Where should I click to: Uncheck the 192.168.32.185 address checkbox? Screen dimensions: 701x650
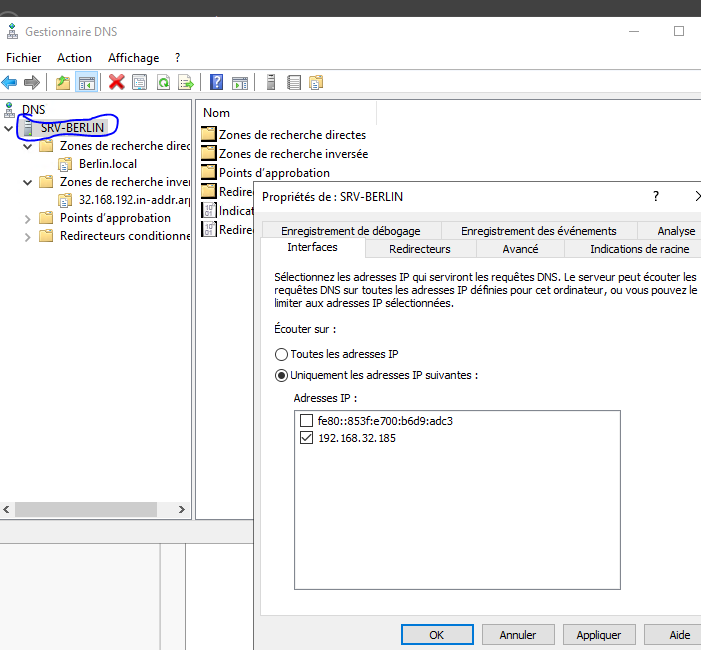306,438
